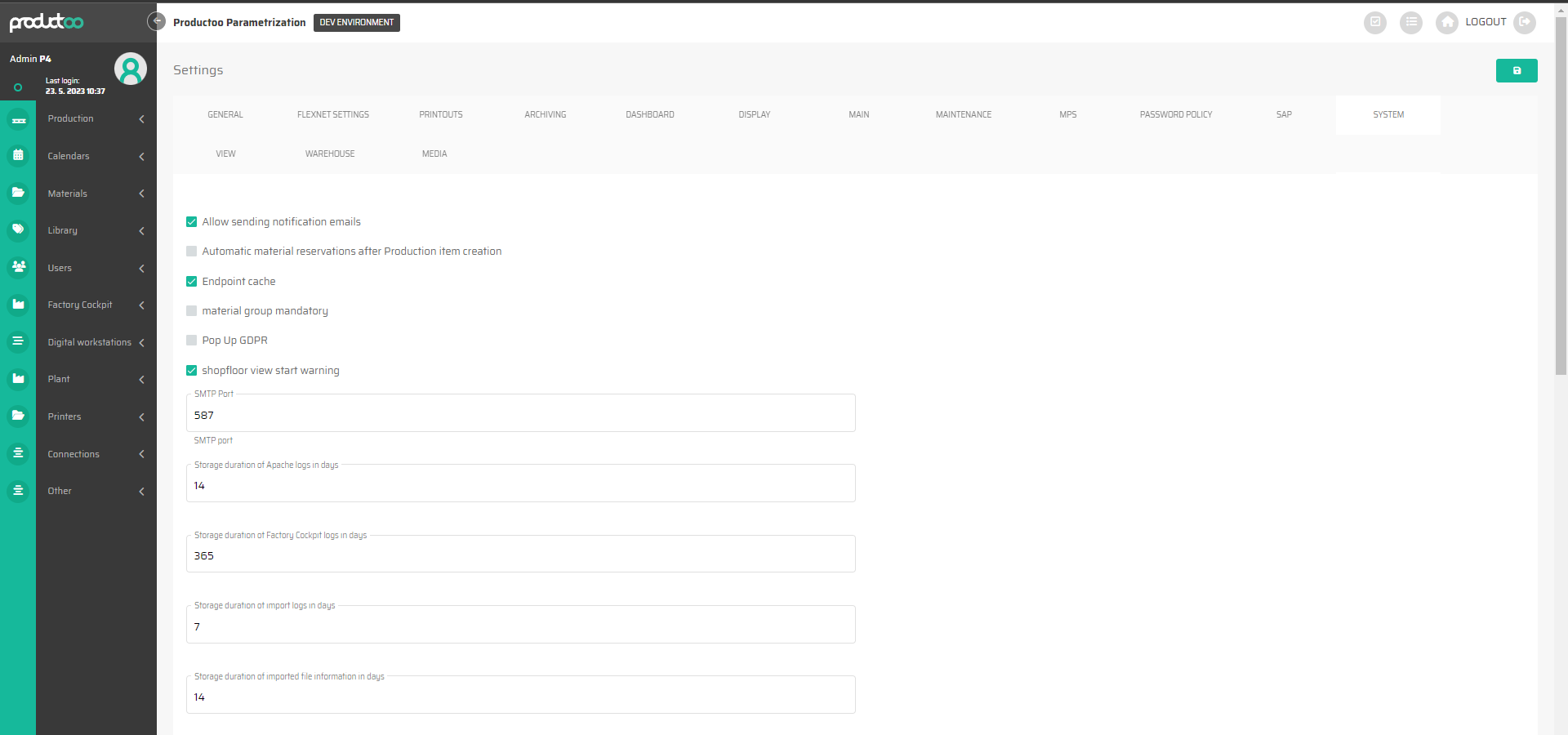
Task: Open the list icon in top bar
Action: [1410, 22]
